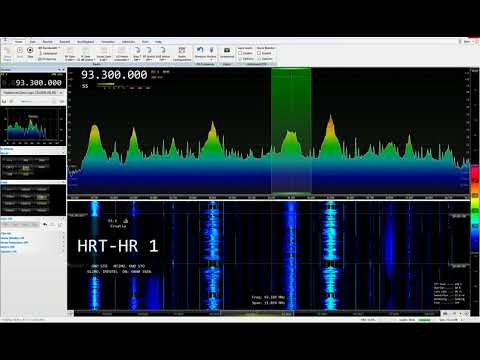Open the Visual Gain control

pyautogui.click(x=104, y=53)
